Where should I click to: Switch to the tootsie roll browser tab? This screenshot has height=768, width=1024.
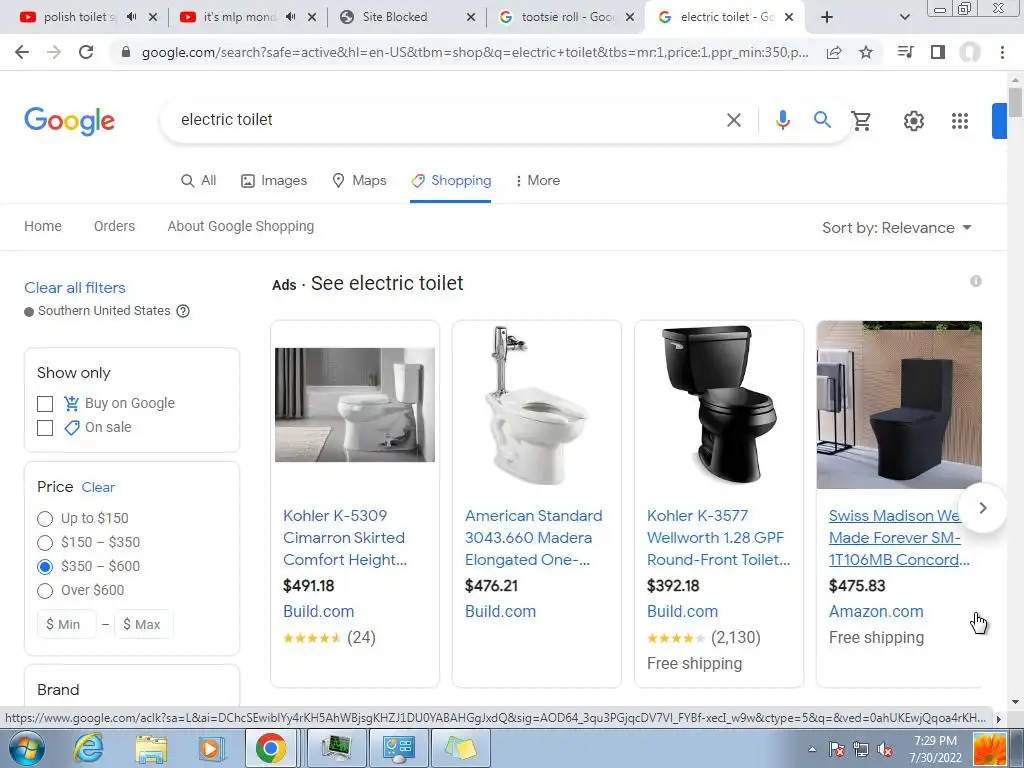point(567,17)
